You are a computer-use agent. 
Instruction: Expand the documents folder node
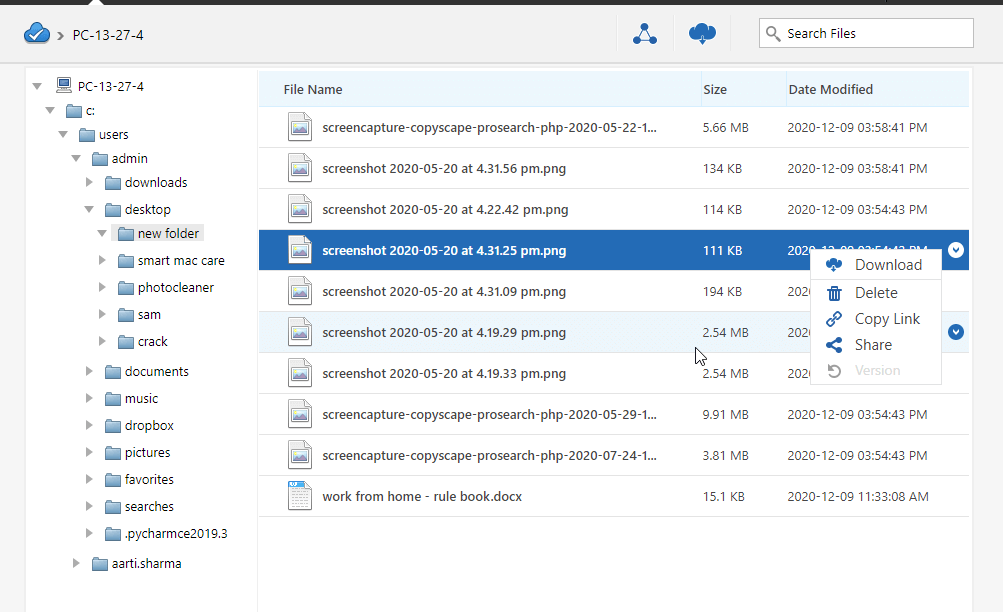pos(89,371)
